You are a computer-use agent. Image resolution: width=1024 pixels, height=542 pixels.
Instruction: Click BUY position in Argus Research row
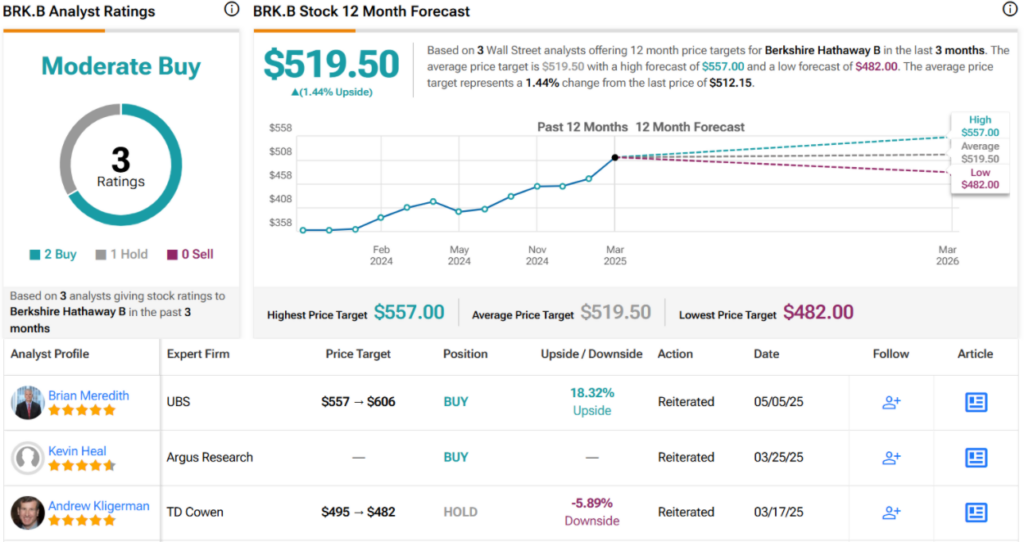tap(456, 458)
